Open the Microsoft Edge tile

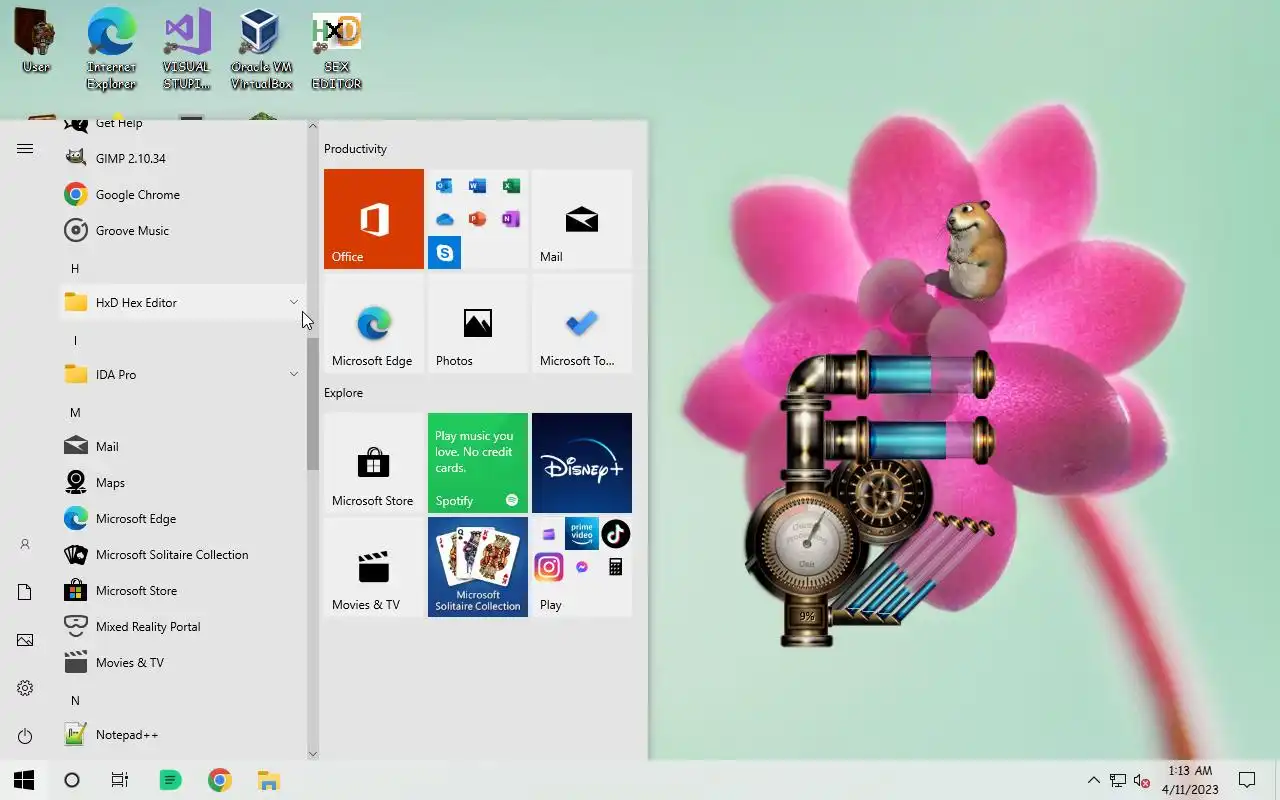pos(374,323)
